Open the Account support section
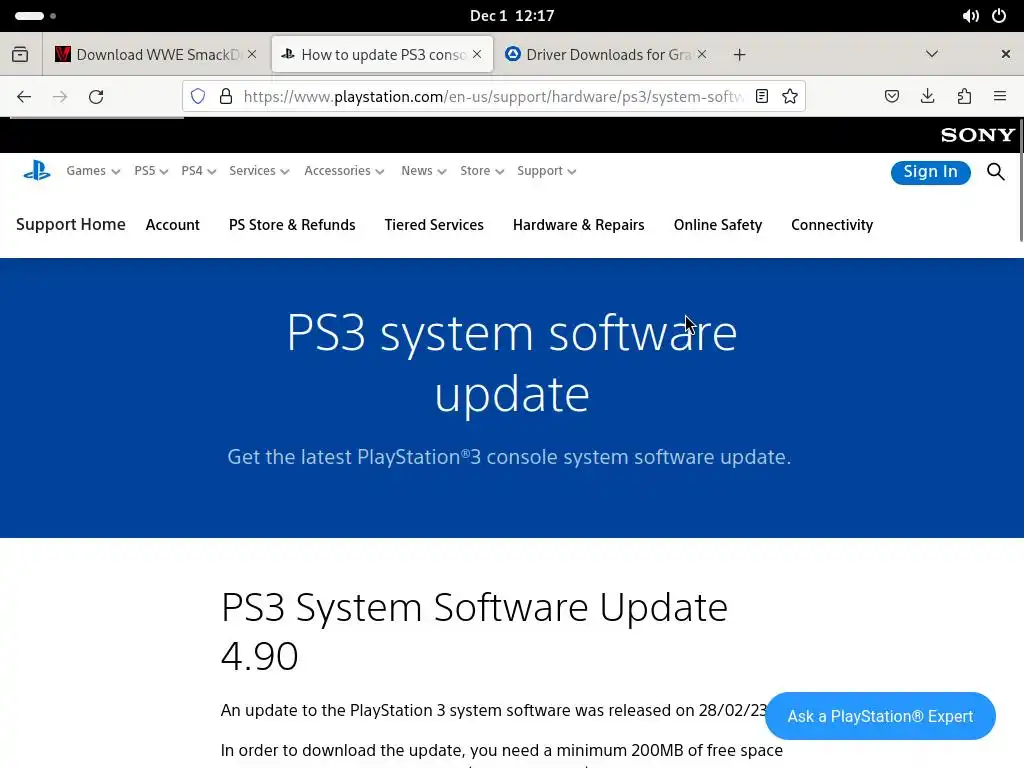 click(172, 225)
